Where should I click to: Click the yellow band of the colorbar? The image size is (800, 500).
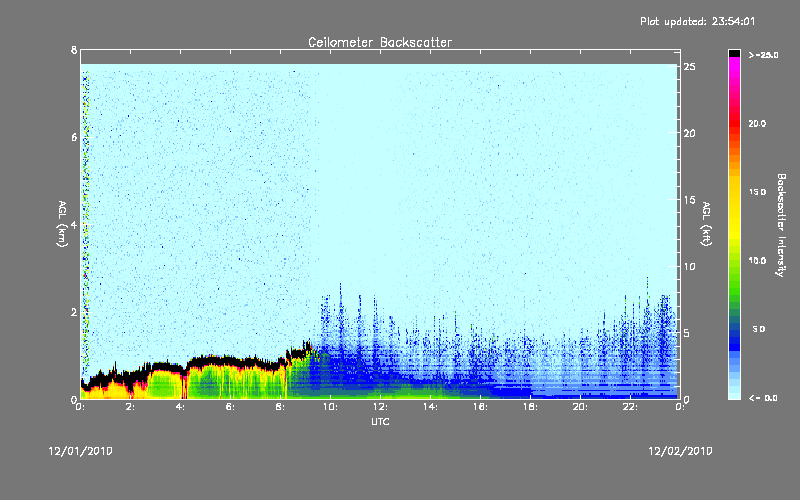click(734, 209)
